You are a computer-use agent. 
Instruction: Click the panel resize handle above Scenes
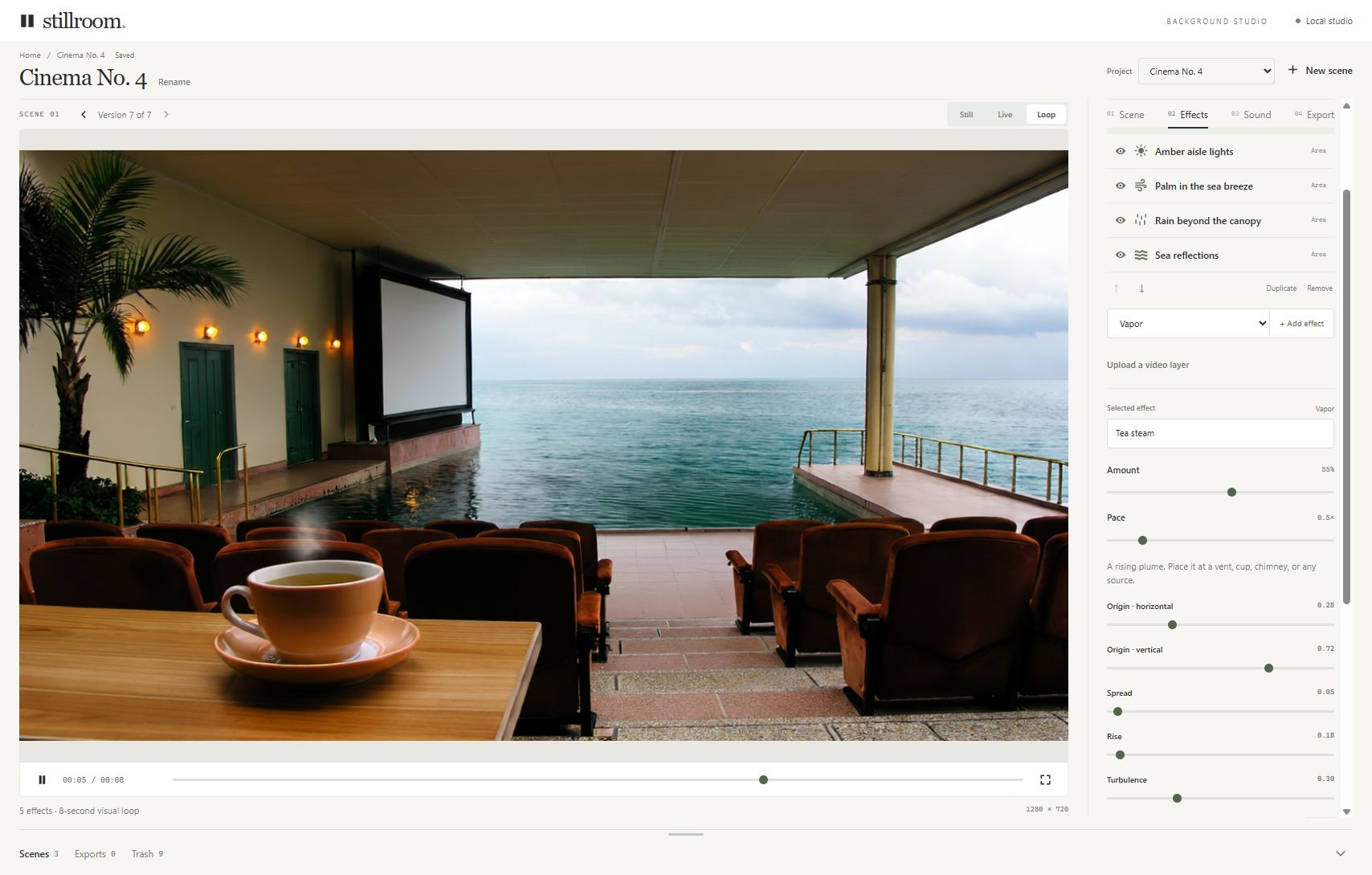click(x=685, y=834)
